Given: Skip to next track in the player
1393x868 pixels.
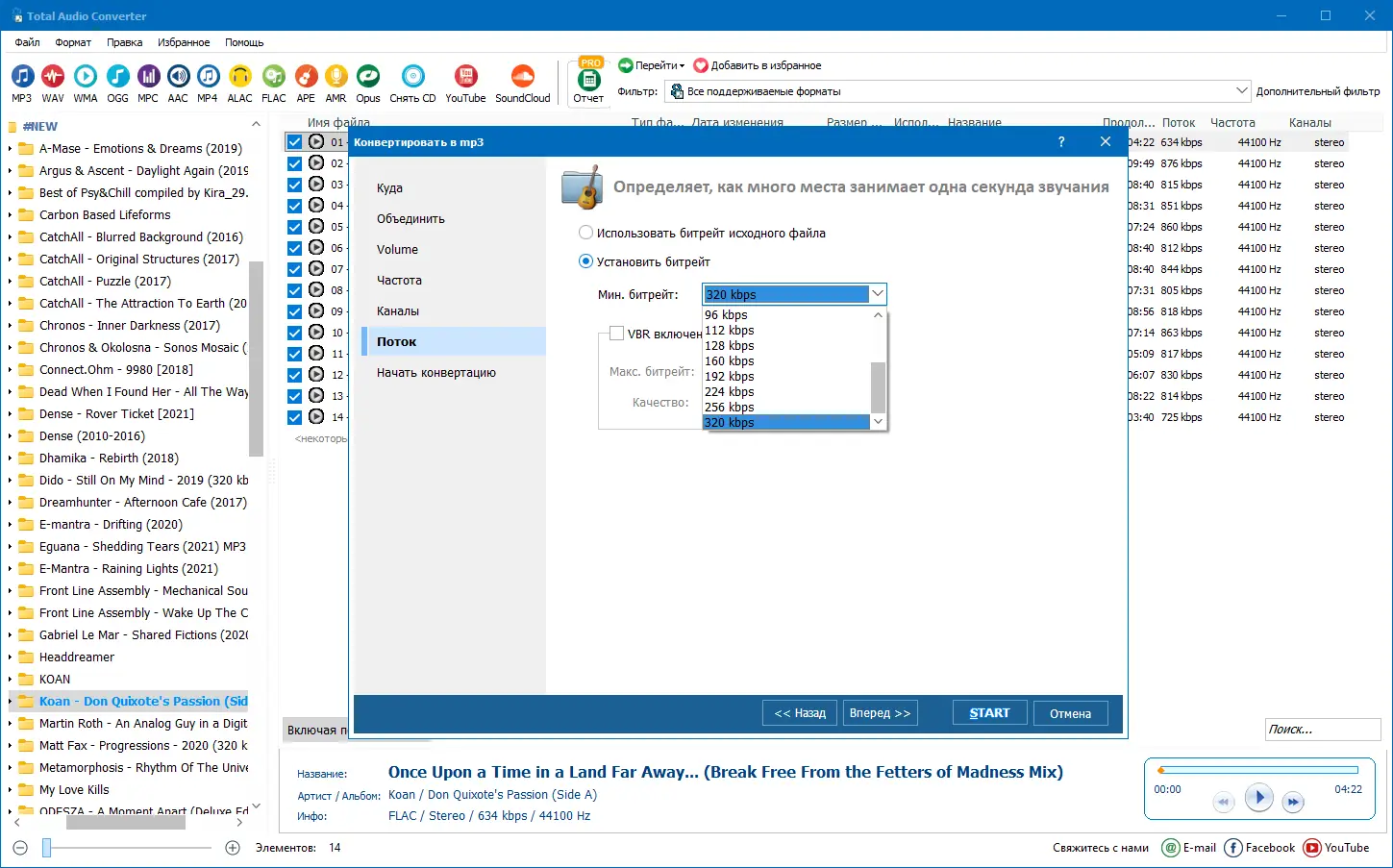Looking at the screenshot, I should click(x=1293, y=802).
